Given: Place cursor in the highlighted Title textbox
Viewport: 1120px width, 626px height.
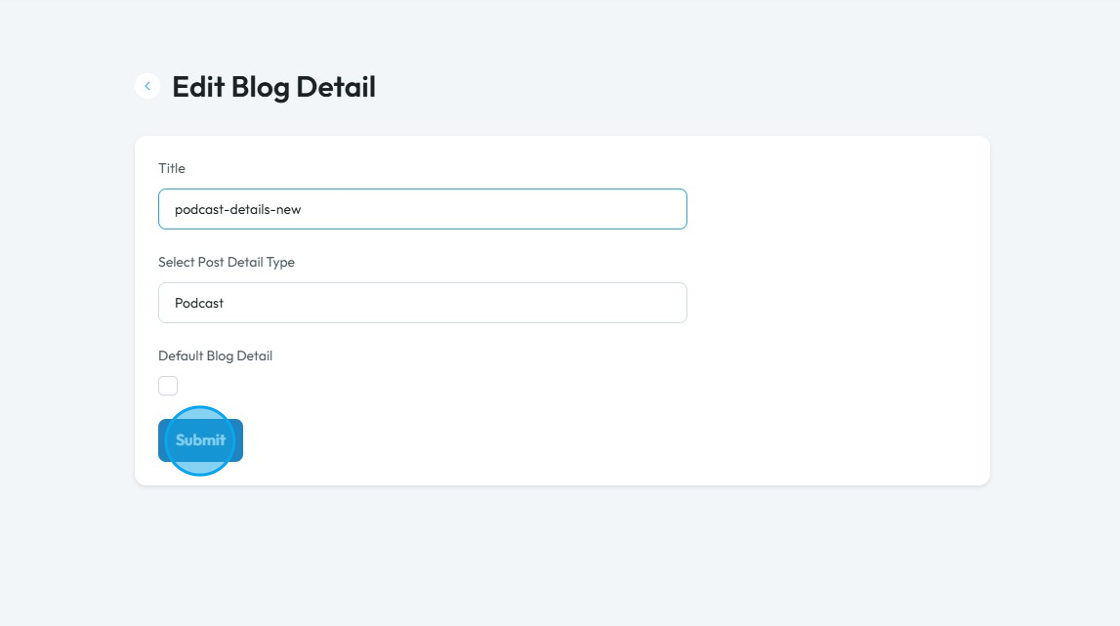Looking at the screenshot, I should click(422, 209).
